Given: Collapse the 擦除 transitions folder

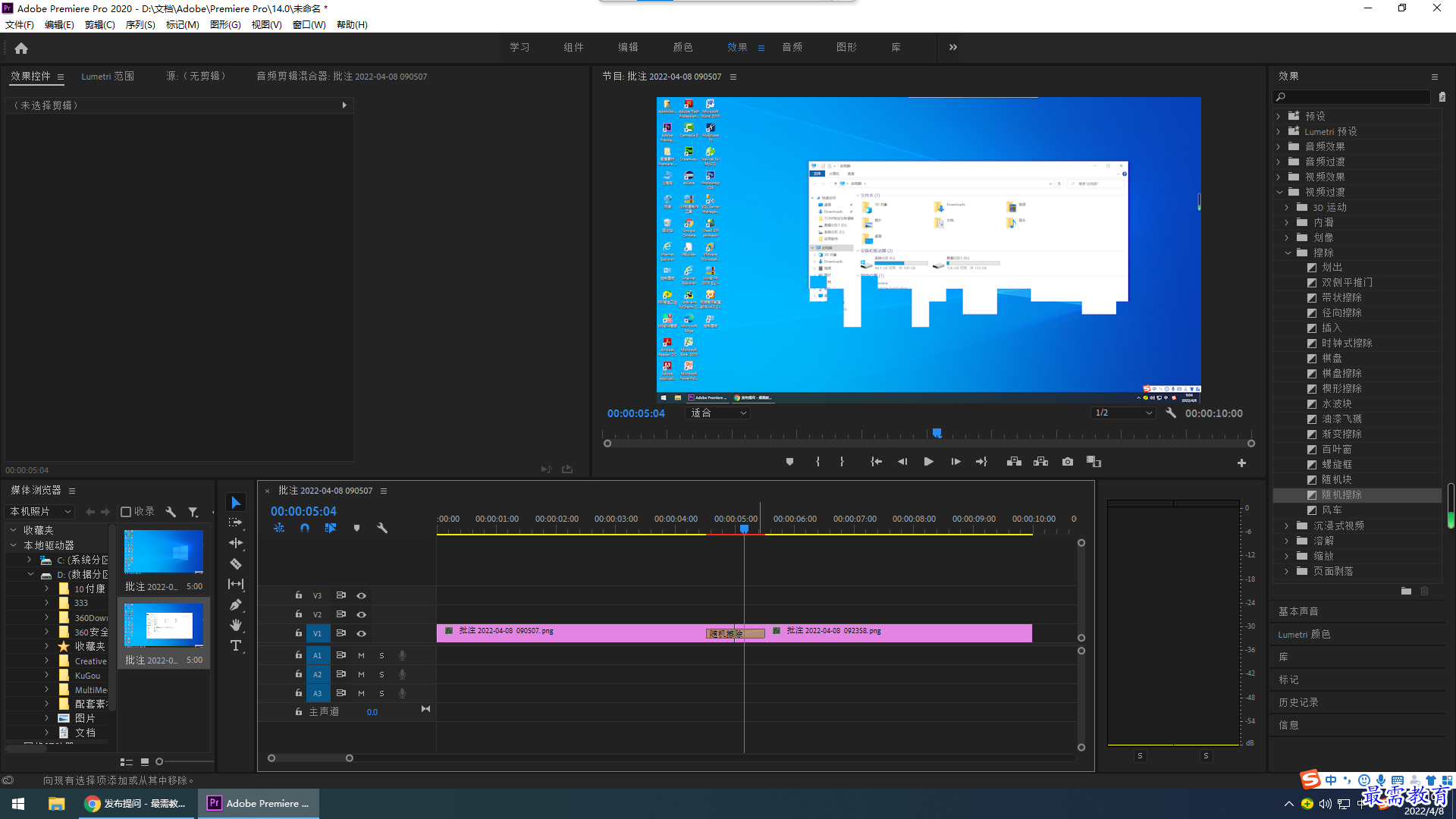Looking at the screenshot, I should 1288,253.
